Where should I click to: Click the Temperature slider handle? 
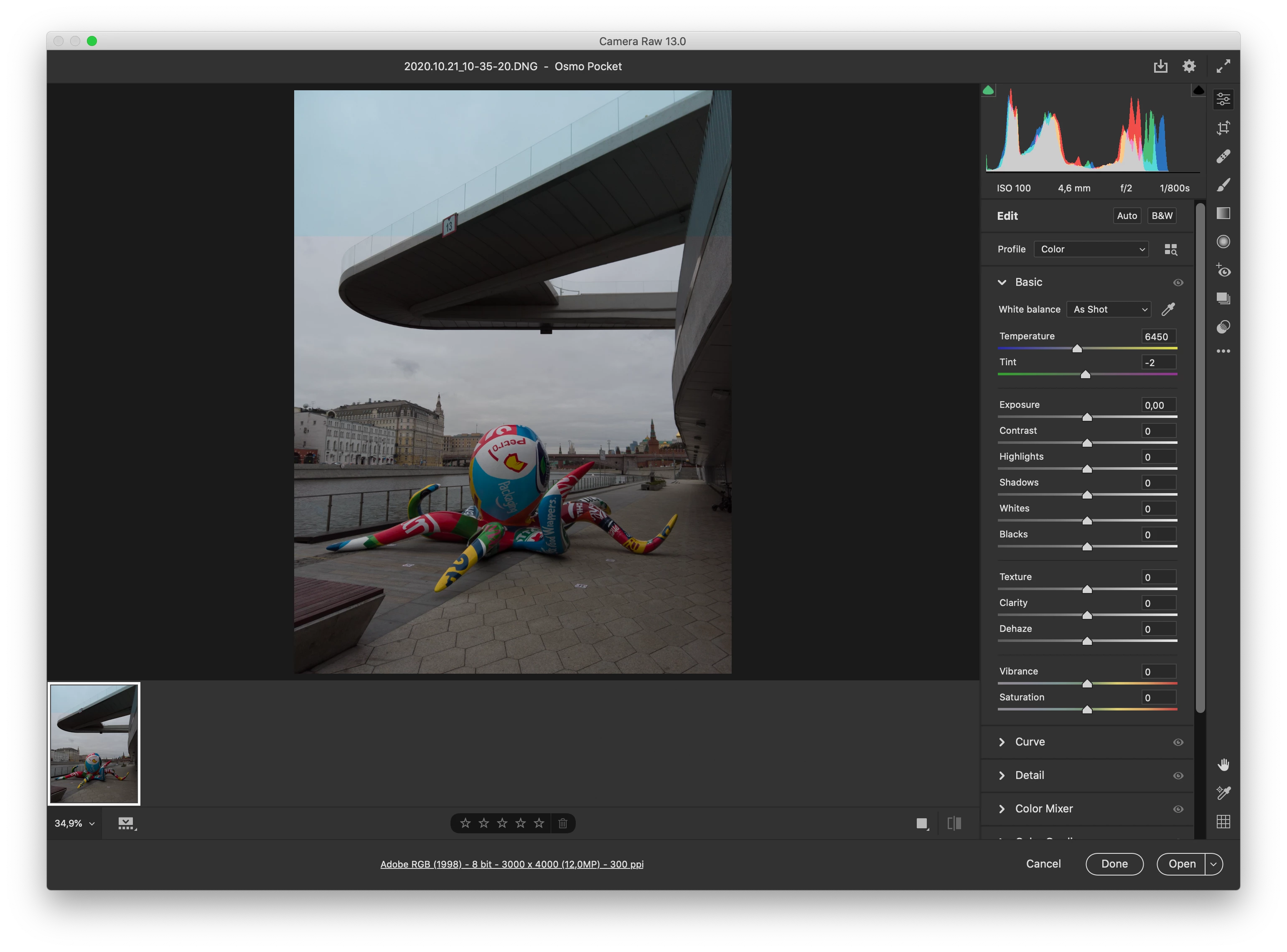1077,349
